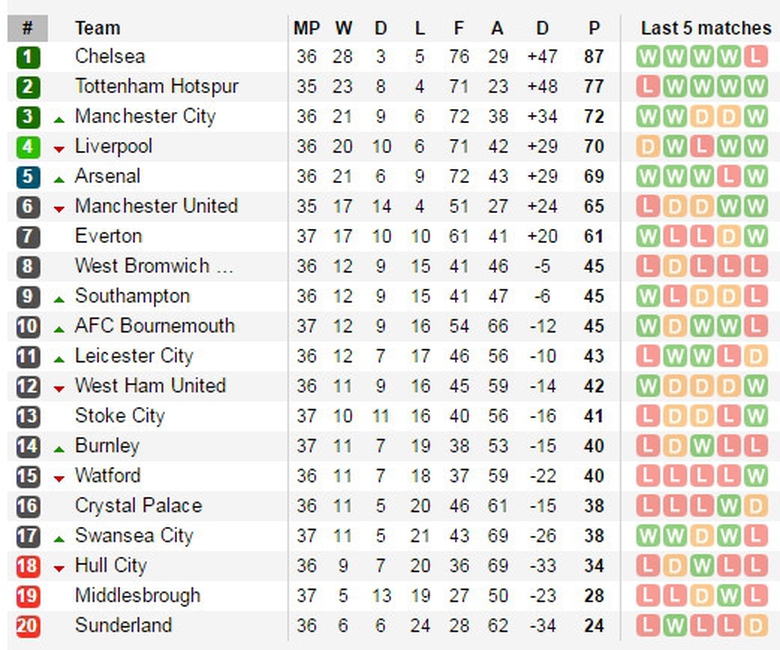Sort table by Team column header
780x650 pixels.
pyautogui.click(x=97, y=28)
